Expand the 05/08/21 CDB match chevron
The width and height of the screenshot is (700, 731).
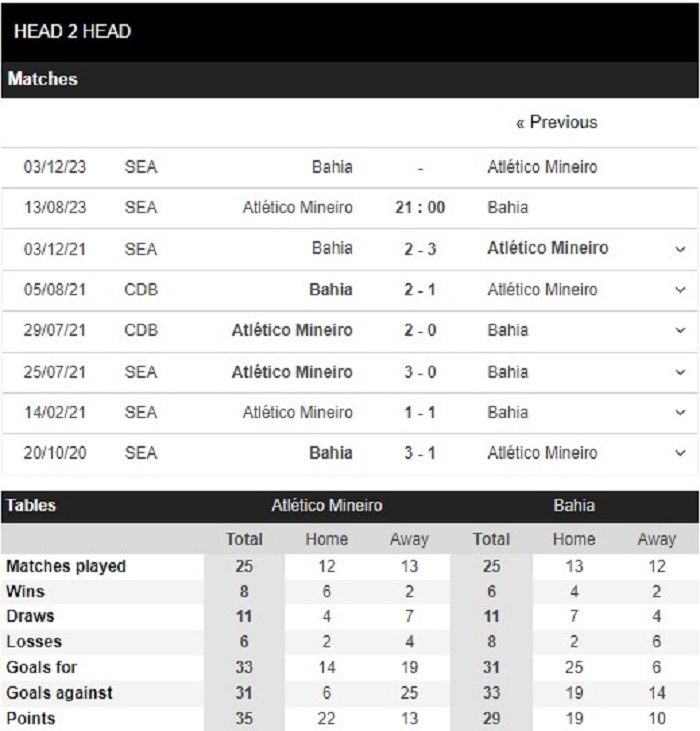pyautogui.click(x=680, y=290)
